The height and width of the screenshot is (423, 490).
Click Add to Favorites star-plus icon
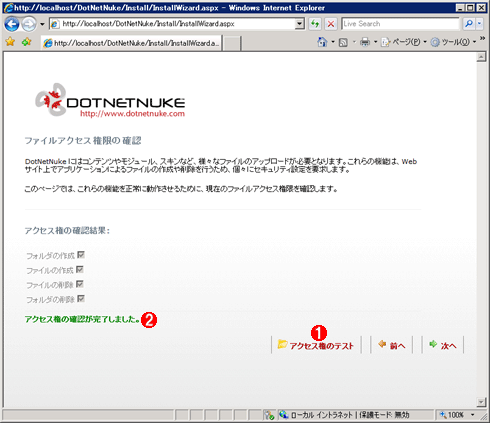click(26, 42)
